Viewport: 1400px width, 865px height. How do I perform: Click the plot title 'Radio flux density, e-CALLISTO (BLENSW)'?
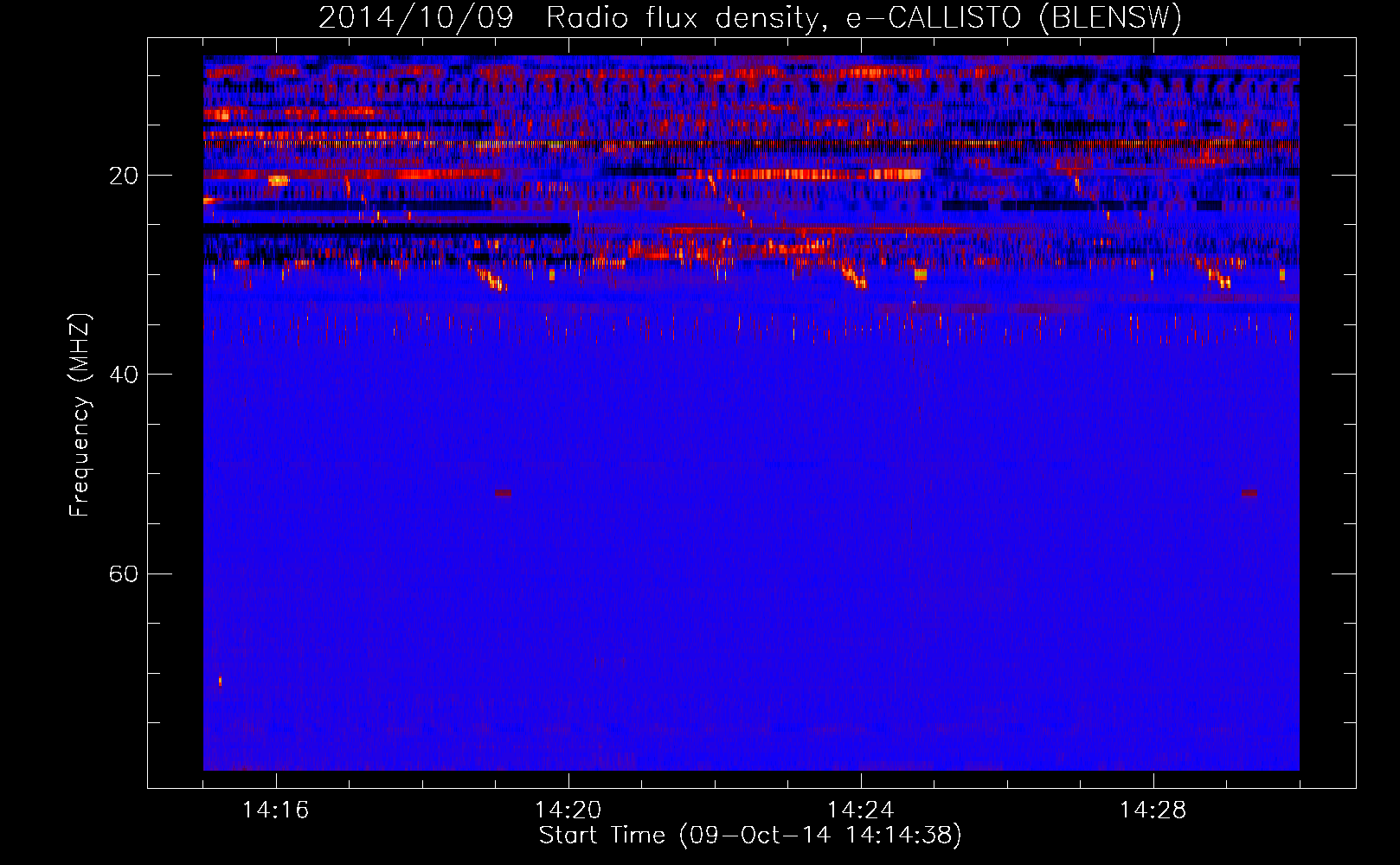(x=864, y=18)
